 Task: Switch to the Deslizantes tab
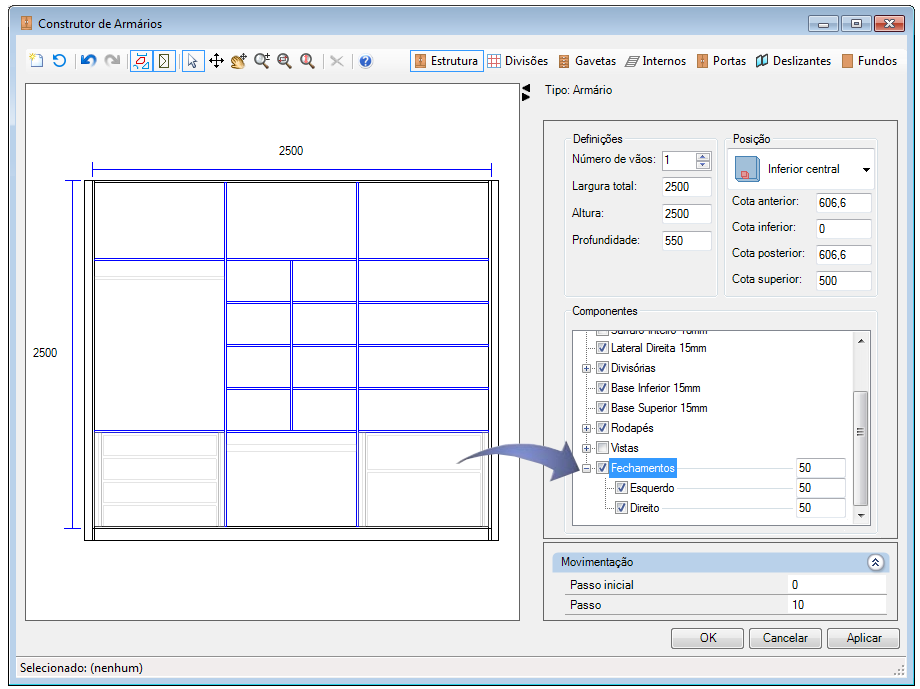[794, 61]
